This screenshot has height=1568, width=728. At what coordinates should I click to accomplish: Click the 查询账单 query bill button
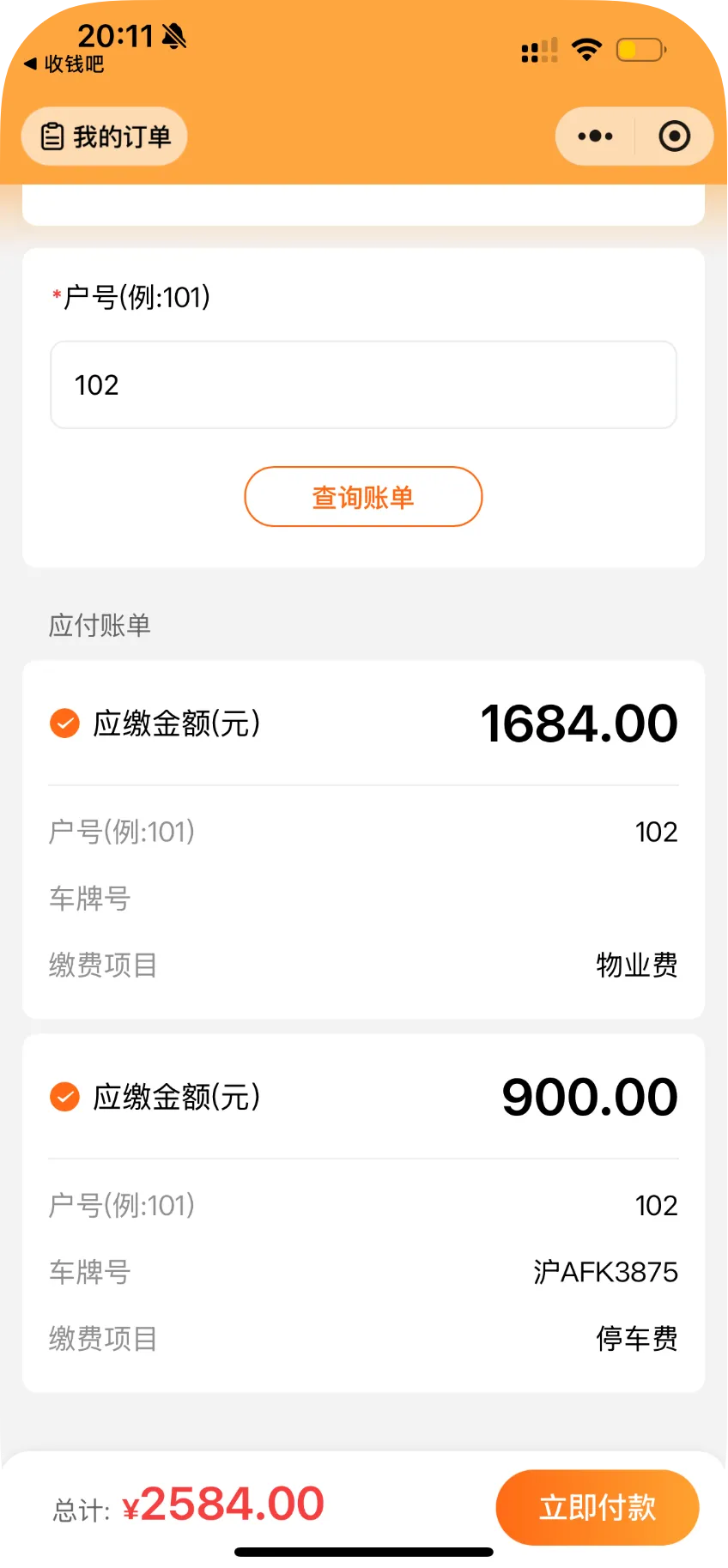pyautogui.click(x=363, y=497)
